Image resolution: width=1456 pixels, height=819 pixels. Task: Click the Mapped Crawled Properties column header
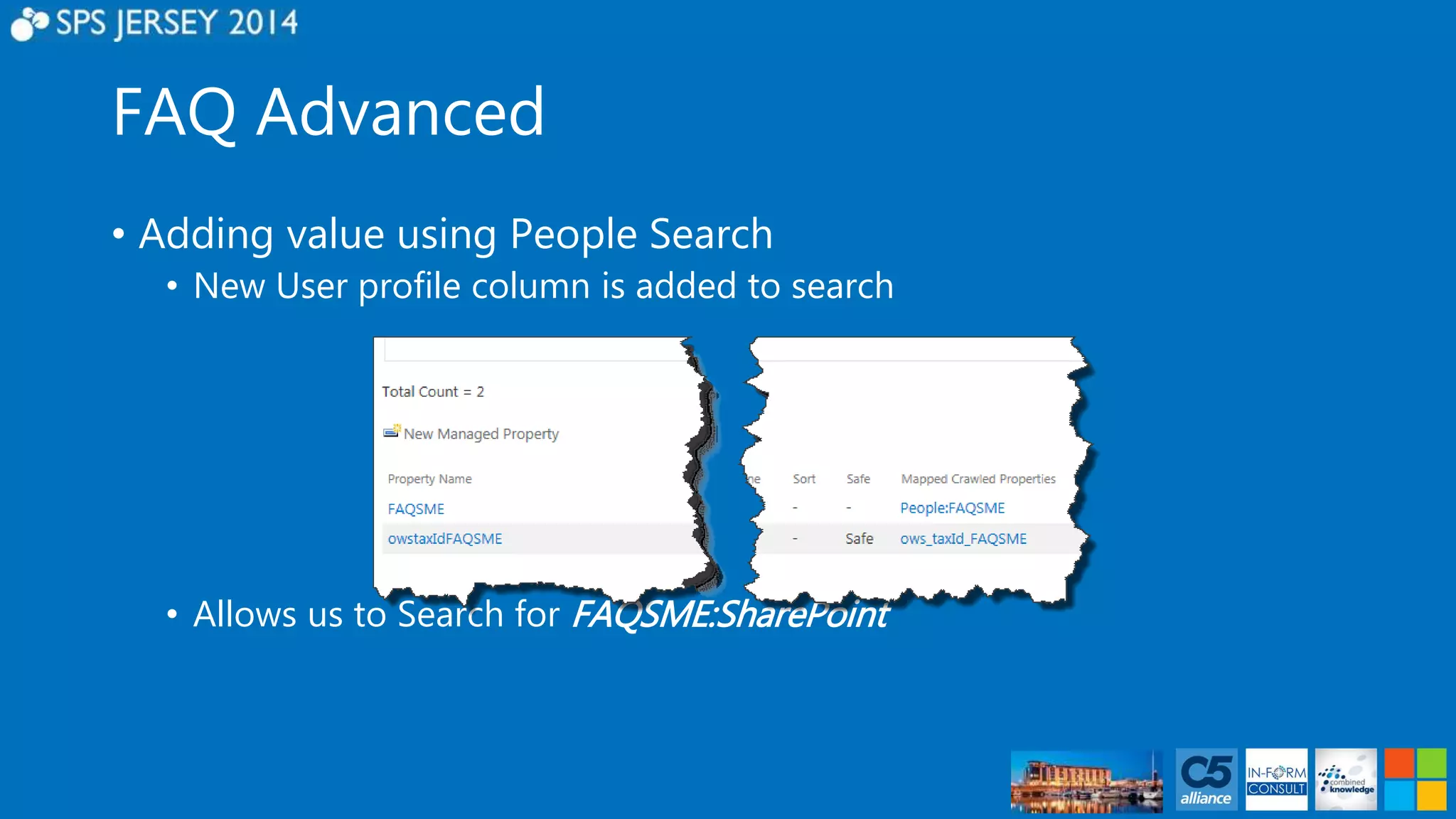click(x=978, y=479)
